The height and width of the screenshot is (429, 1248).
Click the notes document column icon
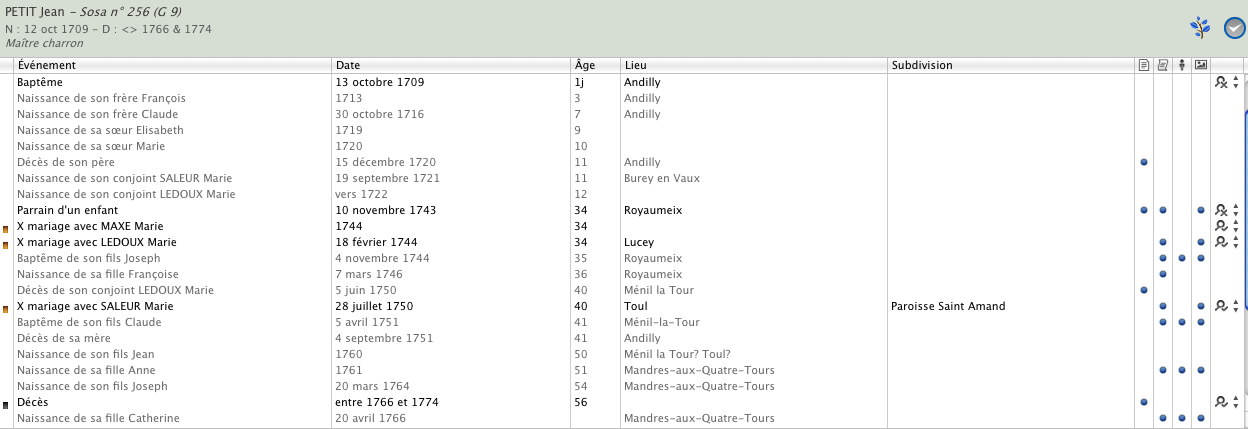point(1143,65)
